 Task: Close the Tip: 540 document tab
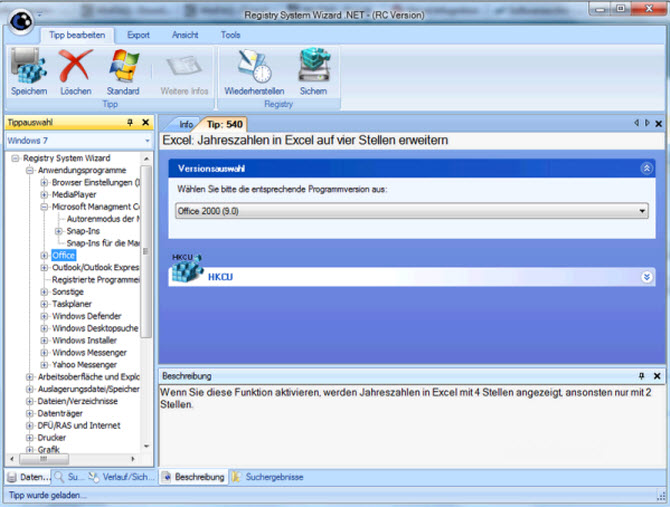pos(658,123)
